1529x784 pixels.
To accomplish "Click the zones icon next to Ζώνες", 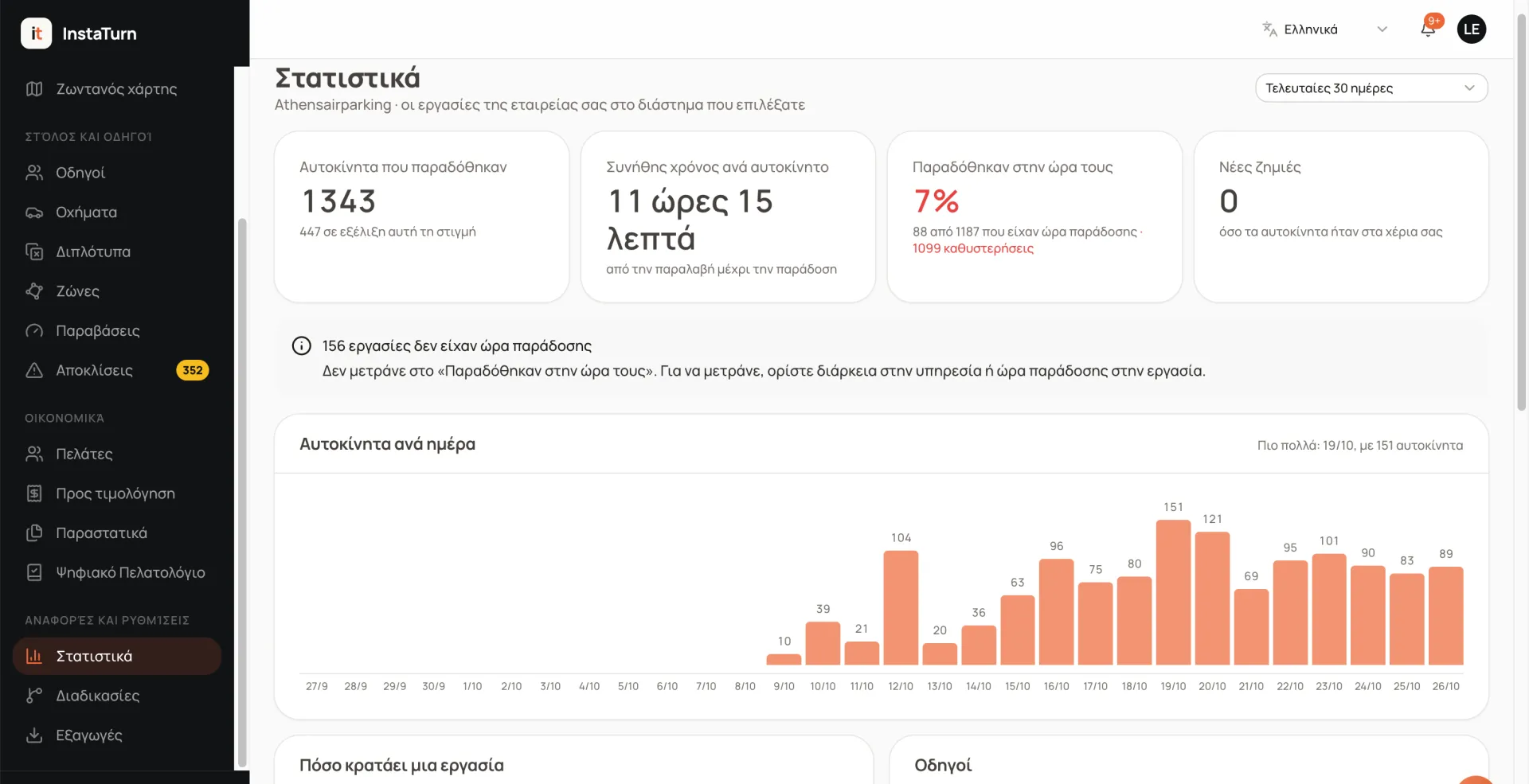I will [34, 291].
